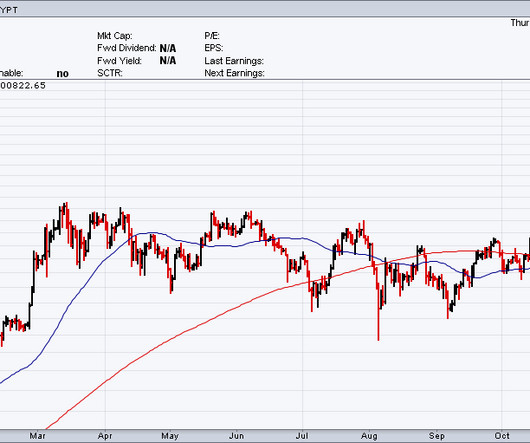Click the May label on time axis
530x443 pixels.
[x=170, y=436]
